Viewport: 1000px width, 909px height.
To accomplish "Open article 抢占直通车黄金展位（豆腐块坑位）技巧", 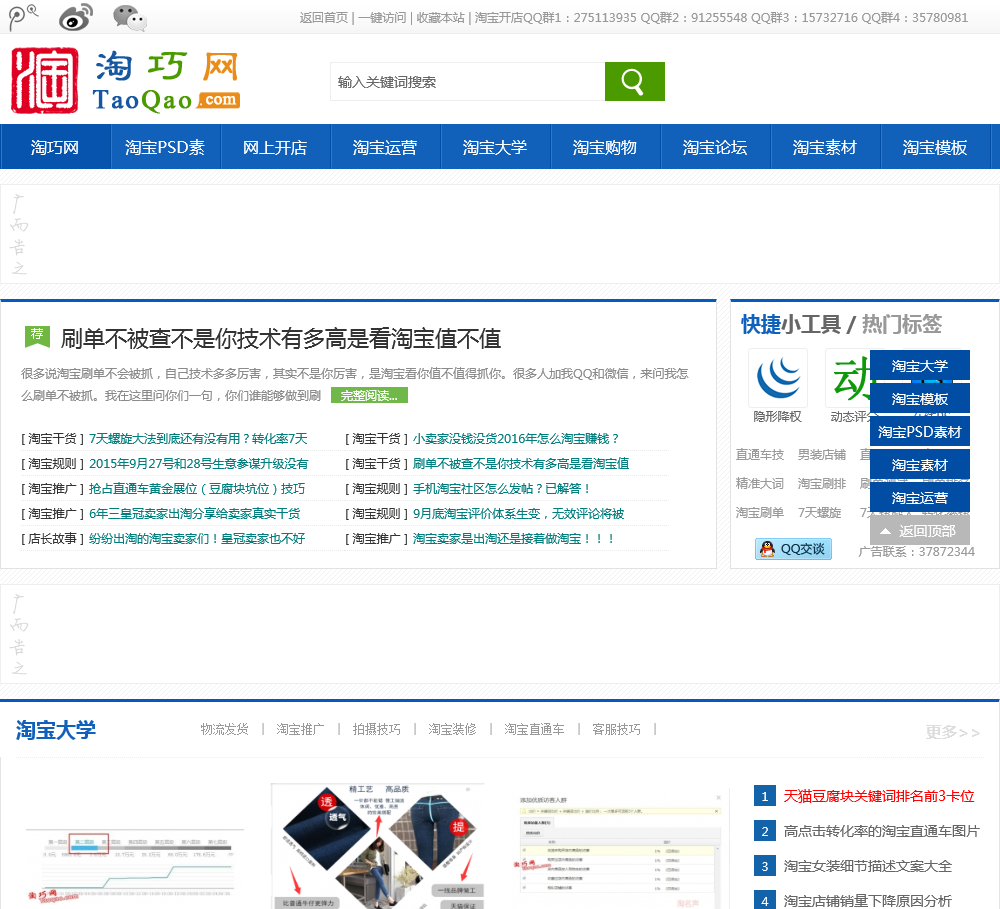I will pyautogui.click(x=197, y=489).
